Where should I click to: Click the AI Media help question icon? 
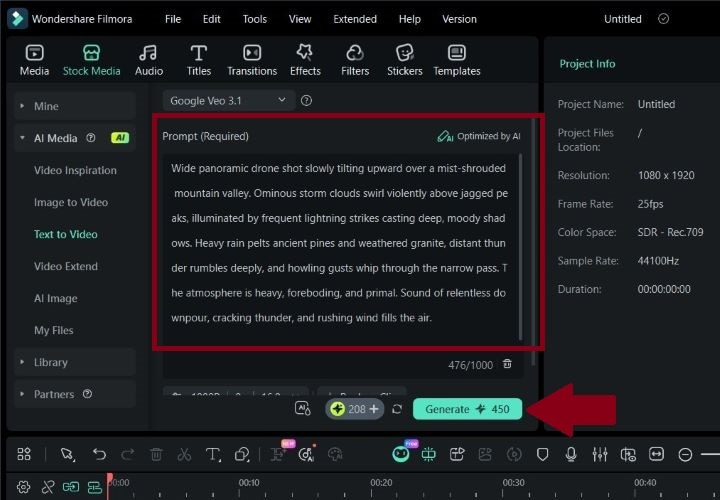[x=91, y=138]
